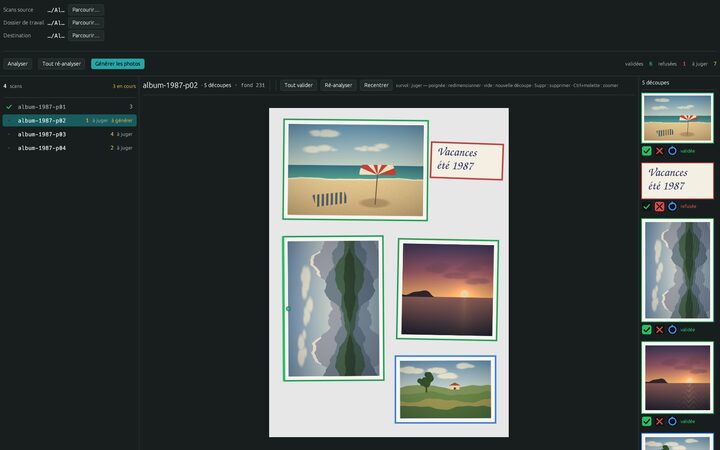720x450 pixels.
Task: Click 'Générer les photos'
Action: pos(118,64)
